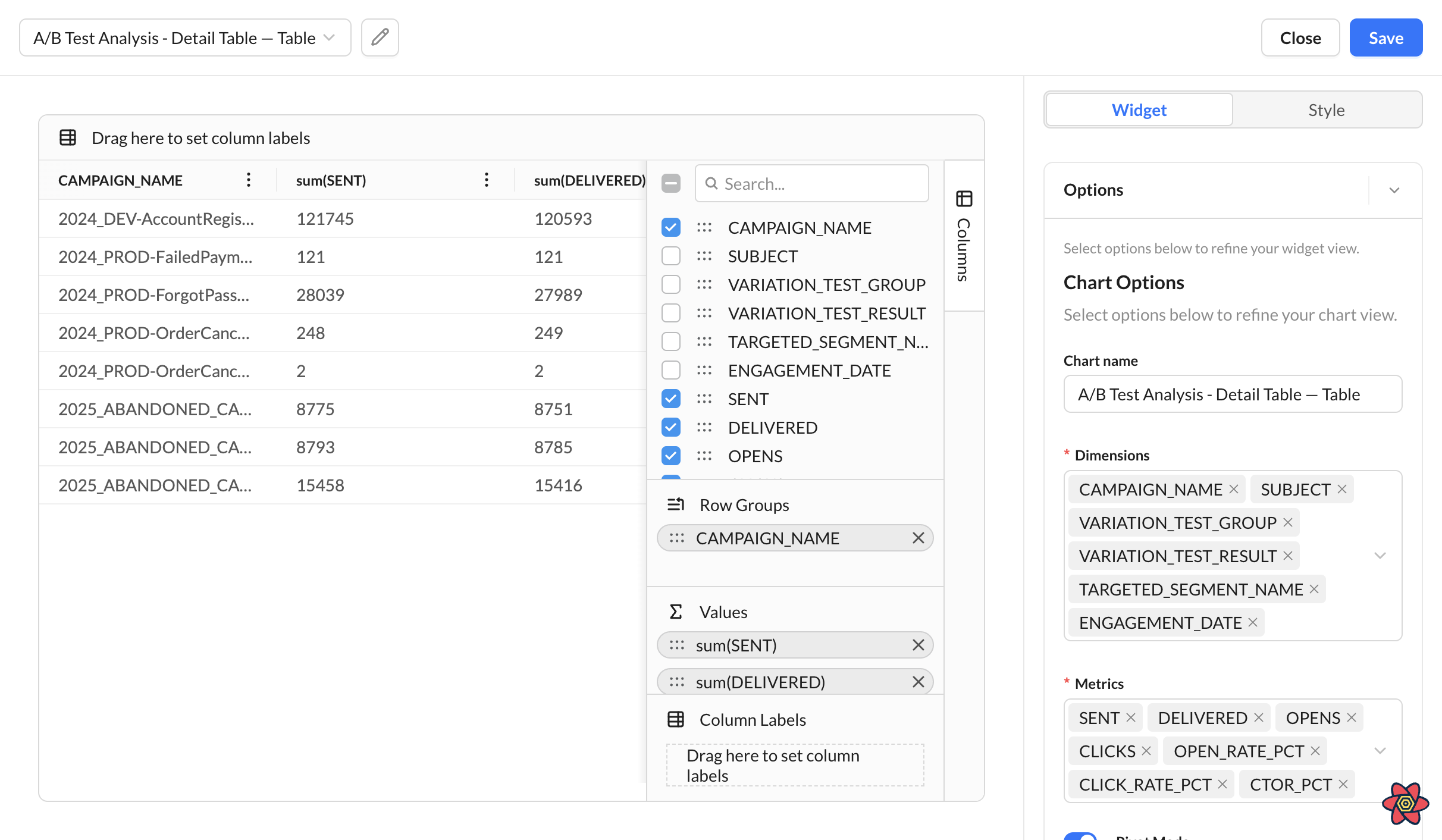Switch to the Style tab
The width and height of the screenshot is (1442, 840).
(1327, 109)
